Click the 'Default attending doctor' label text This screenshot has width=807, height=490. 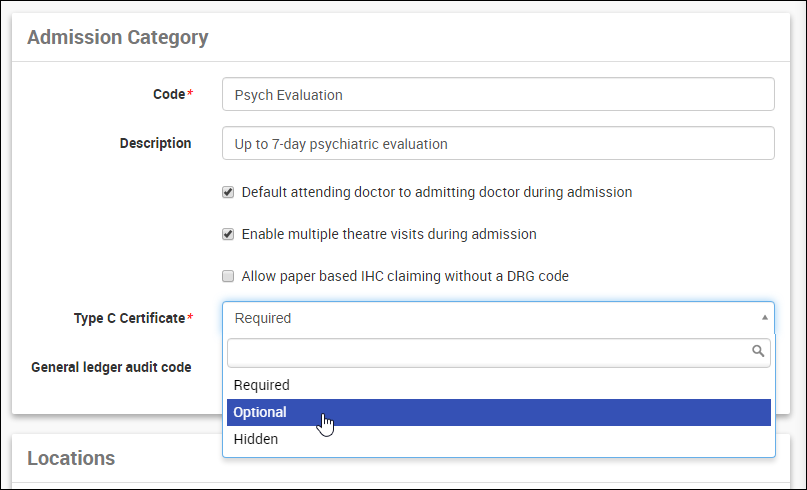[436, 192]
